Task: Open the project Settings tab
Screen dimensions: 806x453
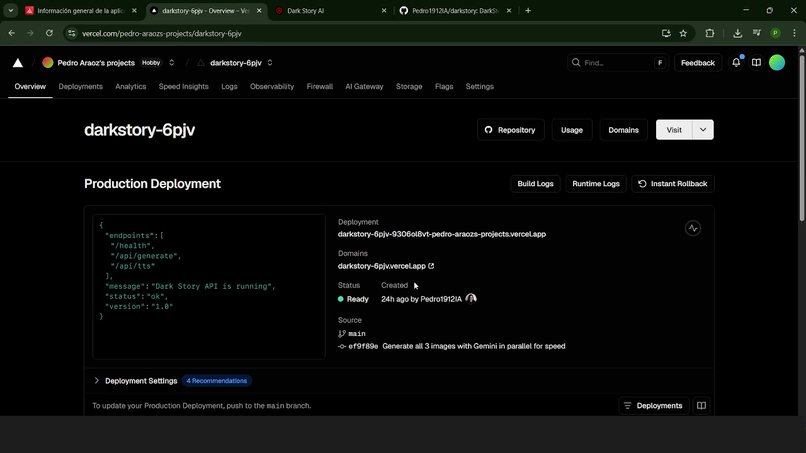Action: (x=480, y=86)
